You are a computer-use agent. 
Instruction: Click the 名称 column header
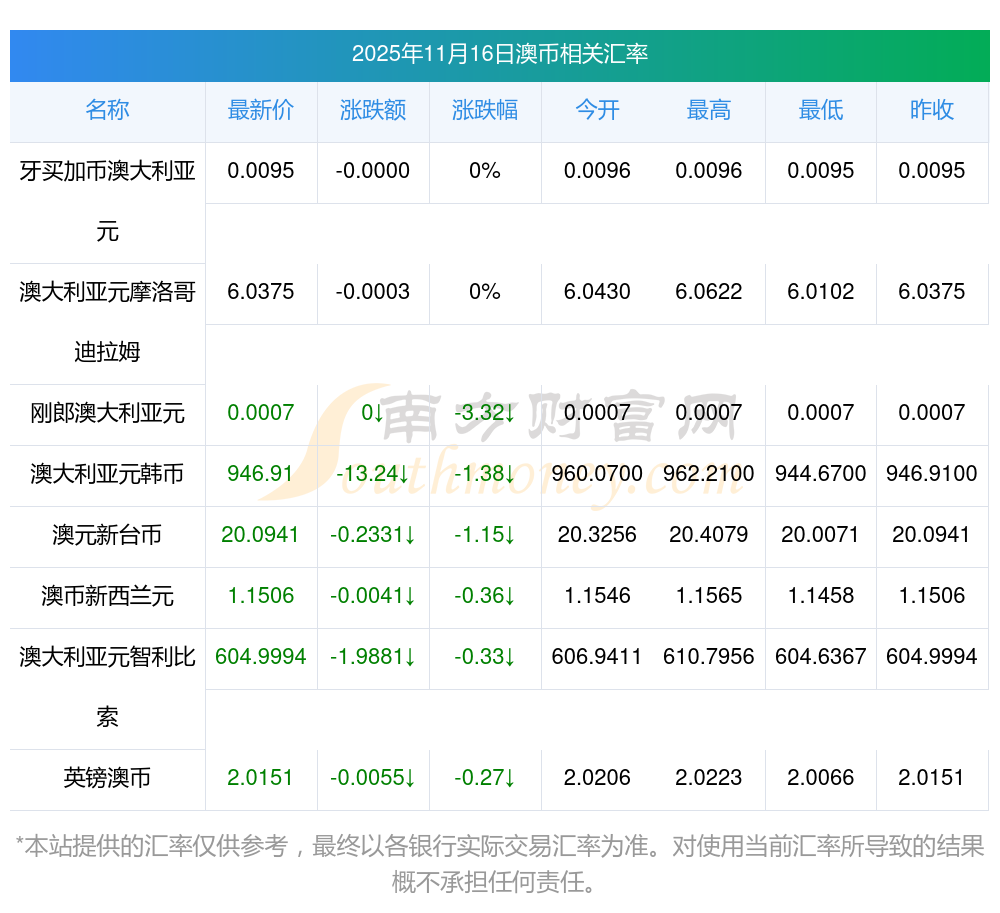pos(107,111)
